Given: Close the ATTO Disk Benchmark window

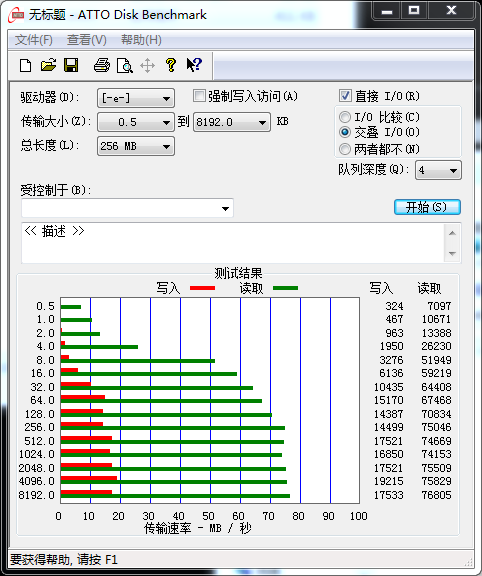Looking at the screenshot, I should tap(451, 11).
